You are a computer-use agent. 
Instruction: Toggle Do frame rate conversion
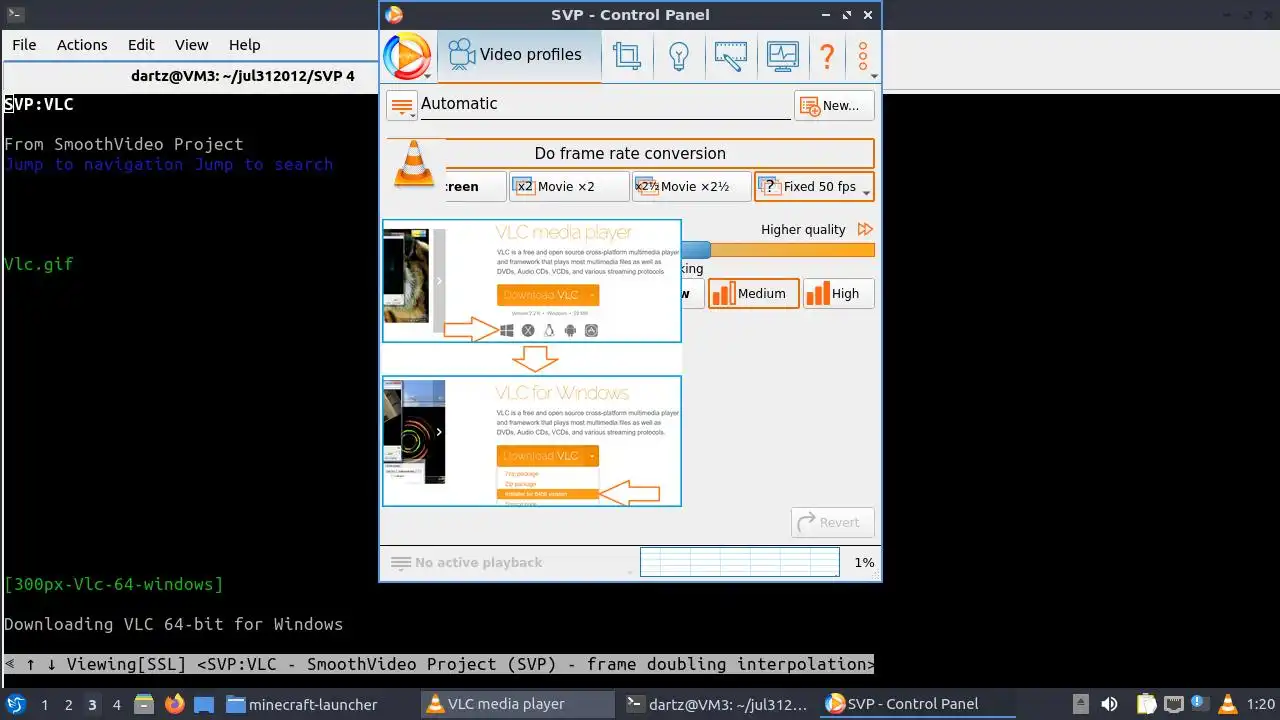pyautogui.click(x=630, y=153)
